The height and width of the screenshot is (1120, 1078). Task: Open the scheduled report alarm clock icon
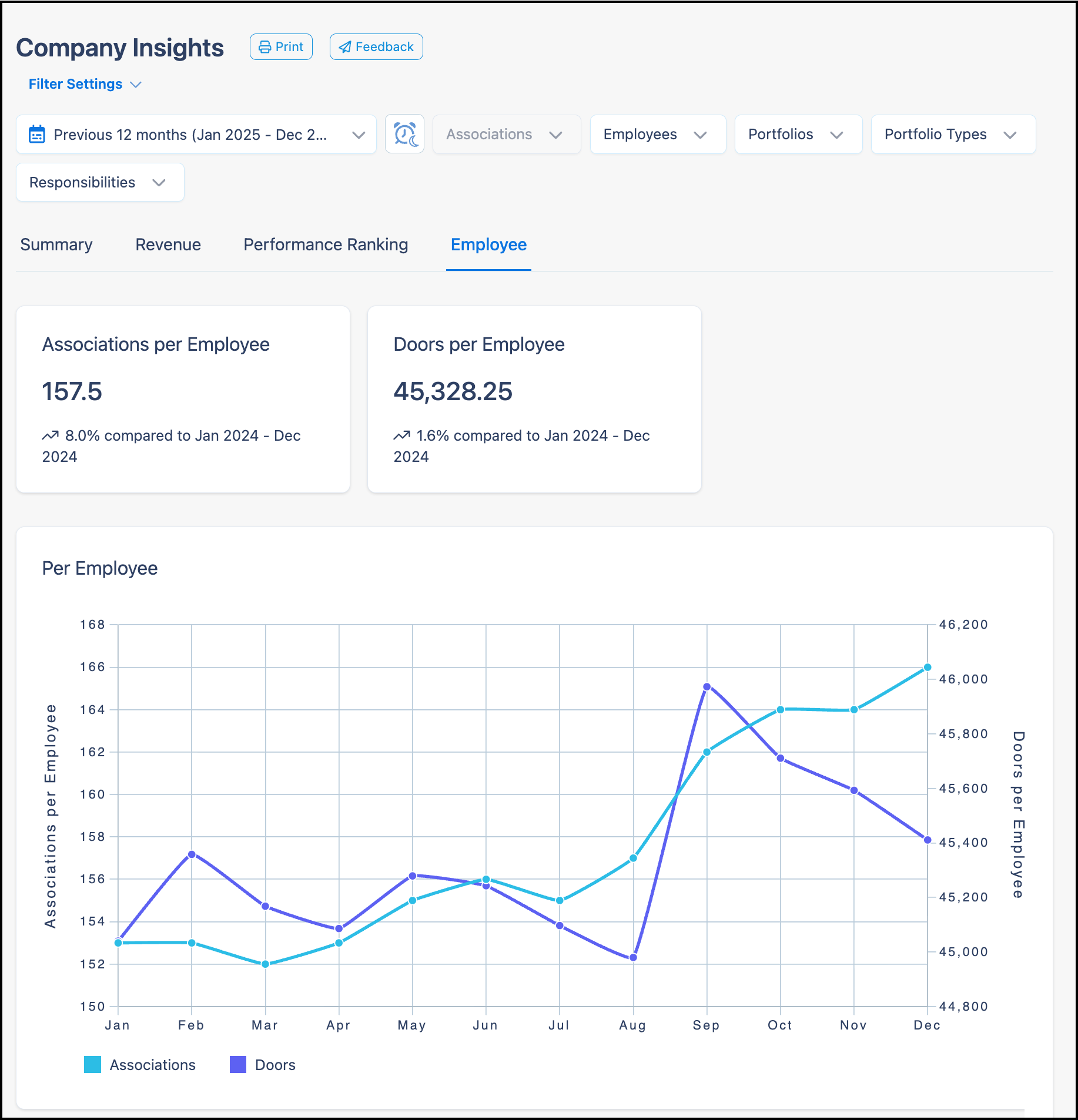click(404, 134)
